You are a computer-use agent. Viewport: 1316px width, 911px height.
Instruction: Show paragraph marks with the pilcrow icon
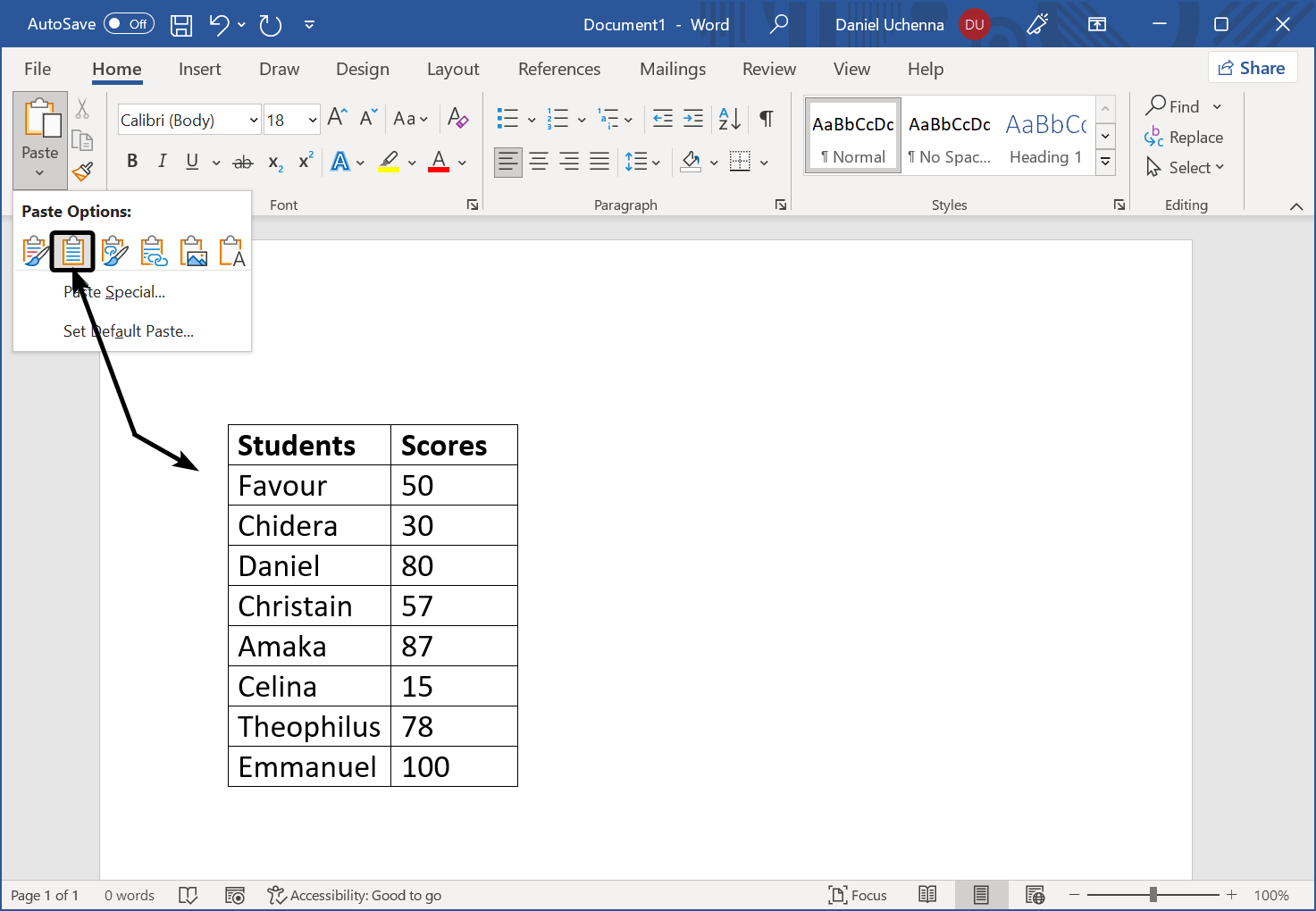point(766,118)
